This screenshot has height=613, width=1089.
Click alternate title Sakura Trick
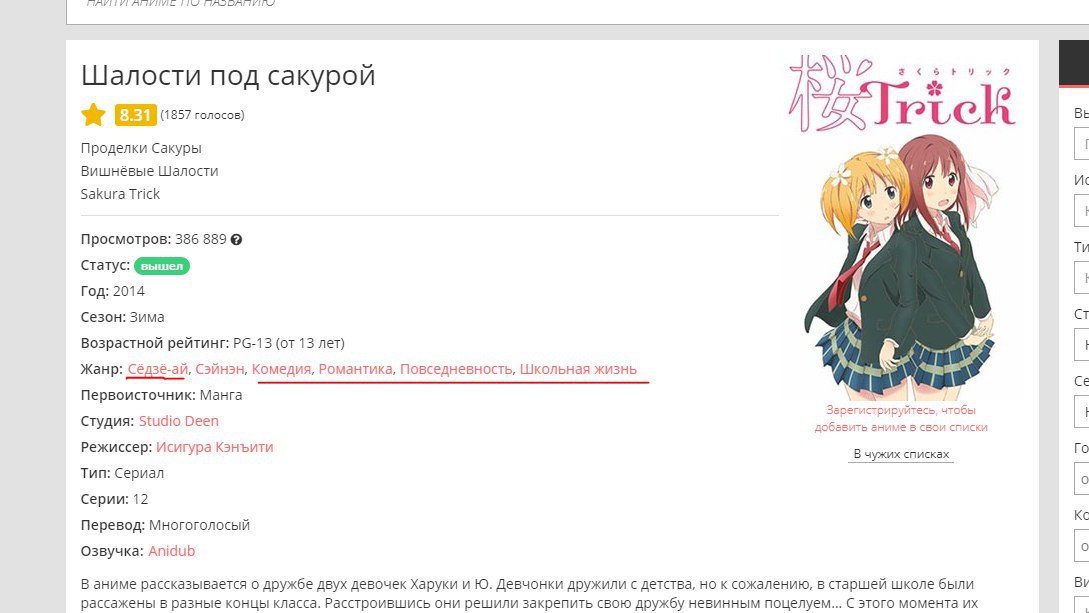click(x=120, y=194)
